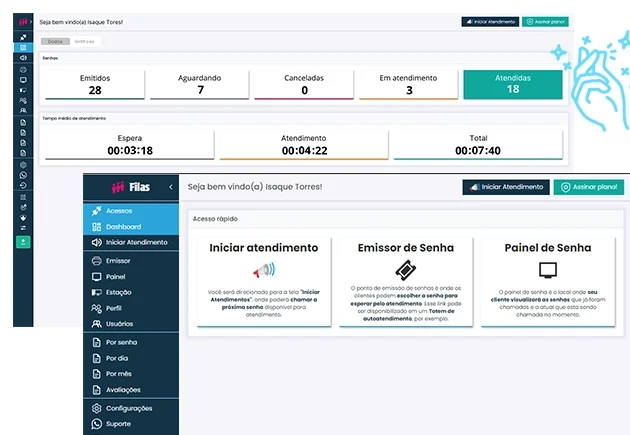Select the highlighted Acessos menu item
This screenshot has height=435, width=630.
click(x=118, y=211)
